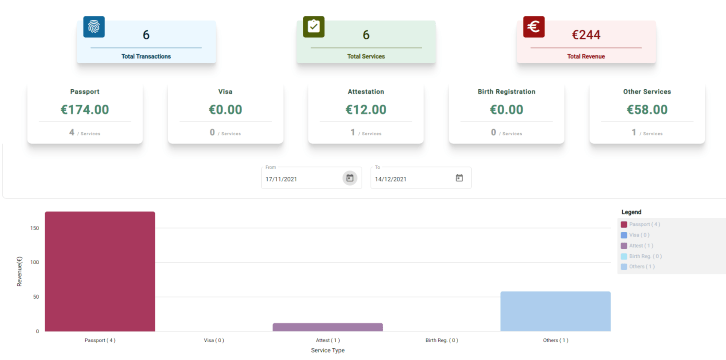
Task: Click the clipboard check Total Services icon
Action: pyautogui.click(x=313, y=27)
